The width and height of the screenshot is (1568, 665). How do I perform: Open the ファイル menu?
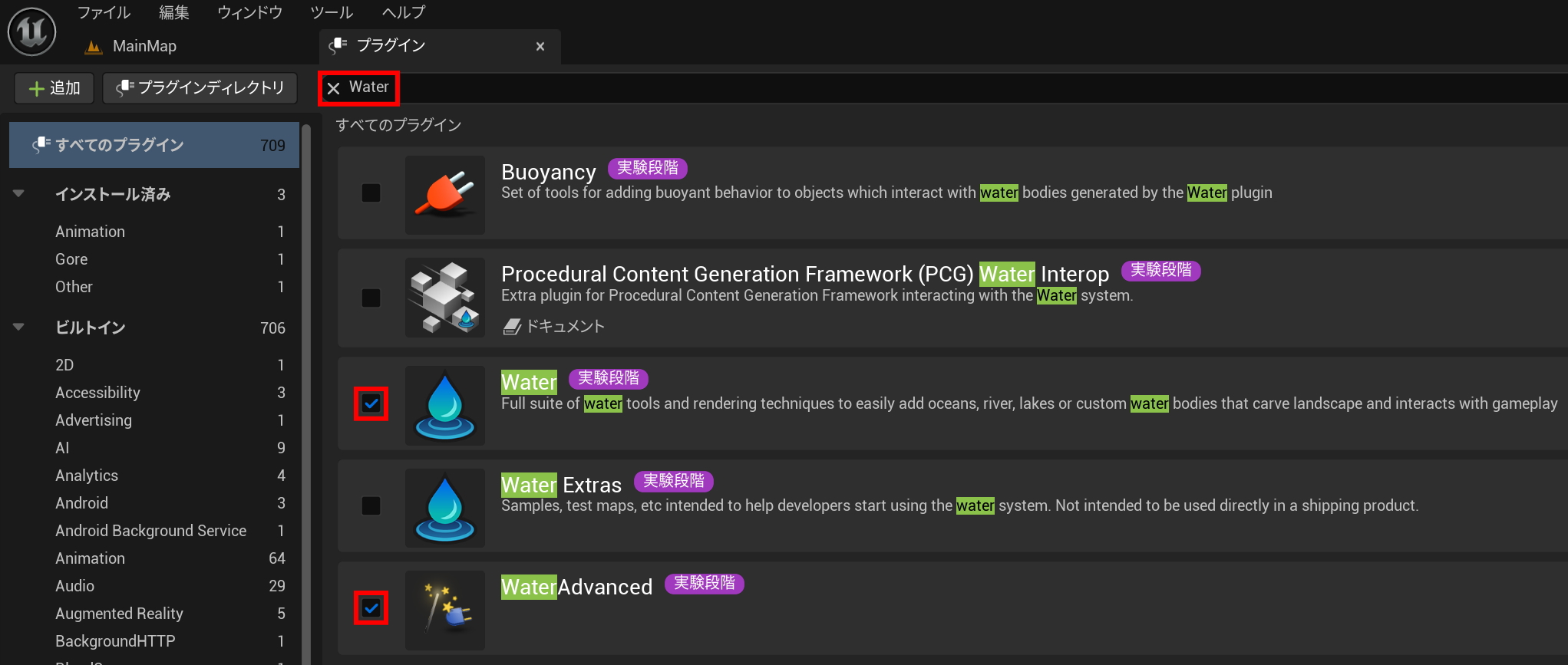(x=104, y=12)
